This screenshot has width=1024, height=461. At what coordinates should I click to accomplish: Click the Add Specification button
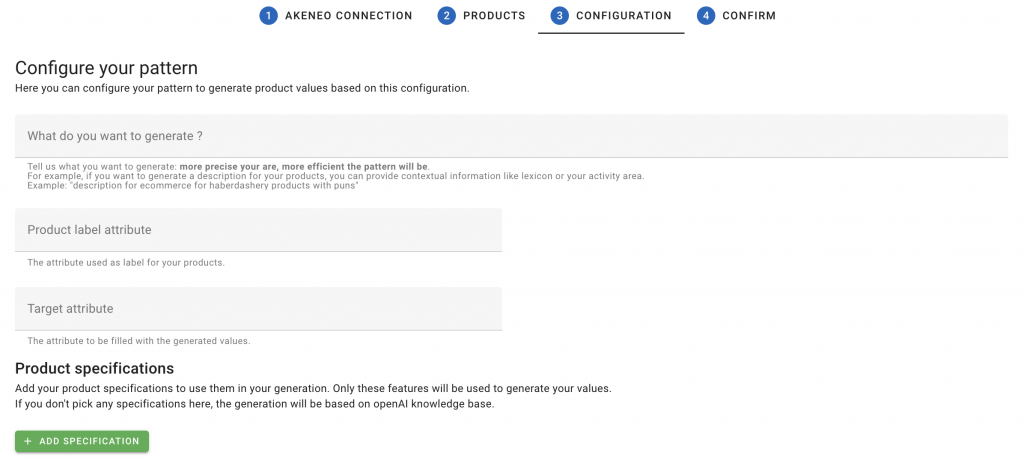coord(82,441)
